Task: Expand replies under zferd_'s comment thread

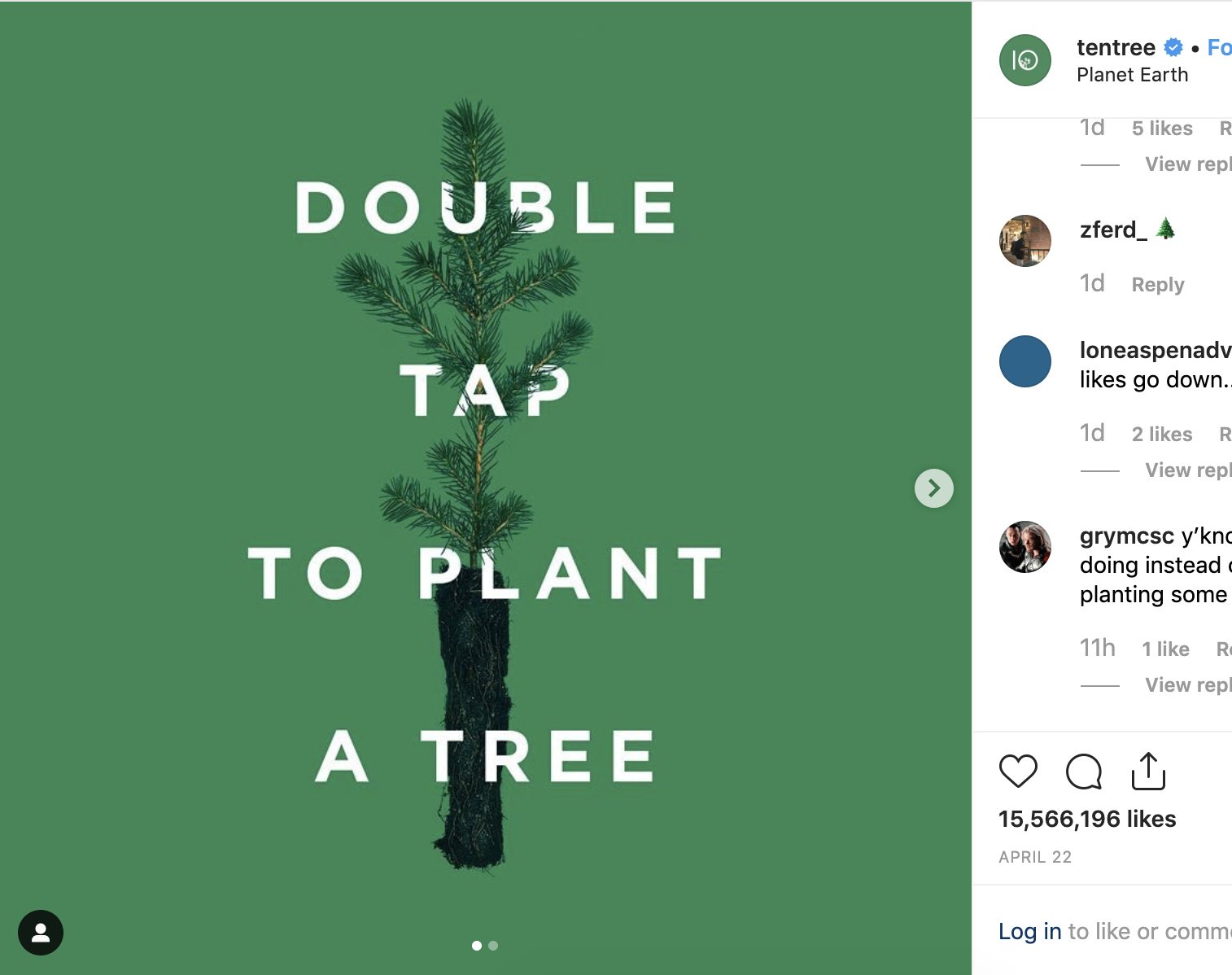Action: (x=1186, y=164)
